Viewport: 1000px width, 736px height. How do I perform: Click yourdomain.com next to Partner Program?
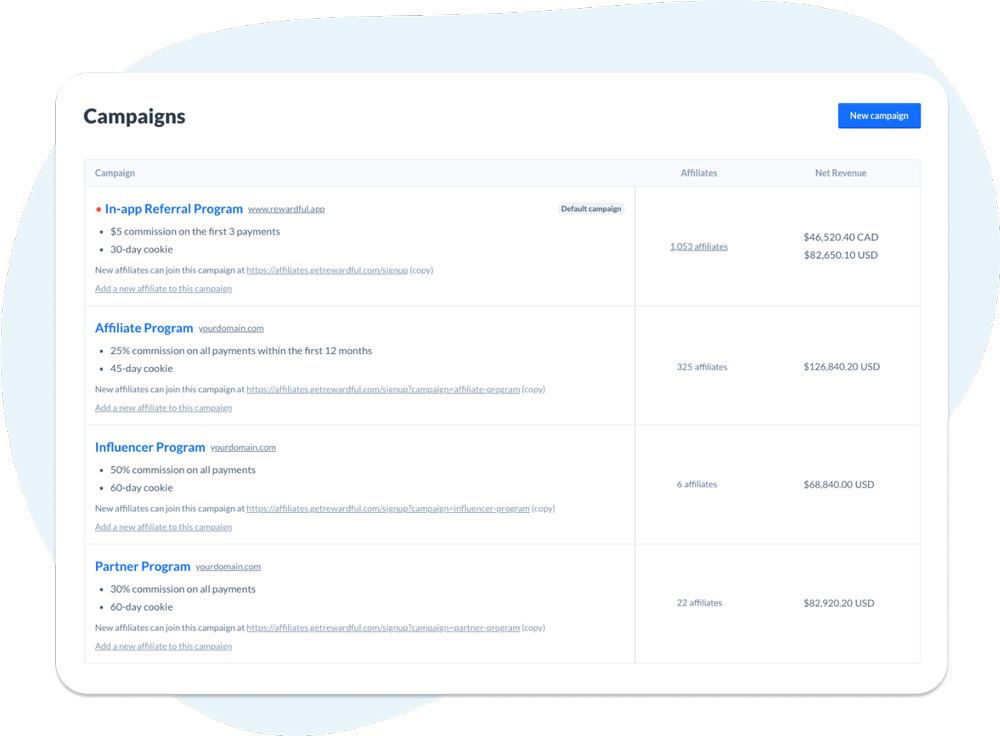tap(228, 567)
